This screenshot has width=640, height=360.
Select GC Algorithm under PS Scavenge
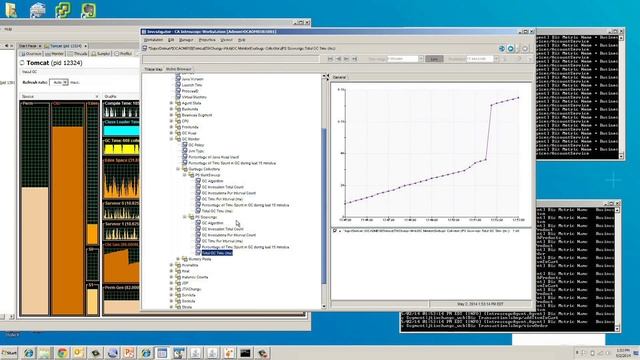(213, 223)
